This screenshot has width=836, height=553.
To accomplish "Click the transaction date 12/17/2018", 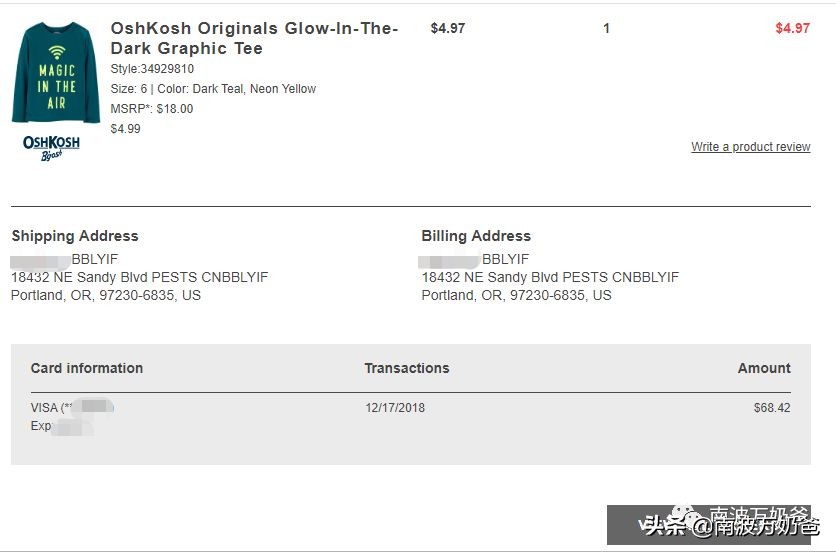I will [x=395, y=408].
